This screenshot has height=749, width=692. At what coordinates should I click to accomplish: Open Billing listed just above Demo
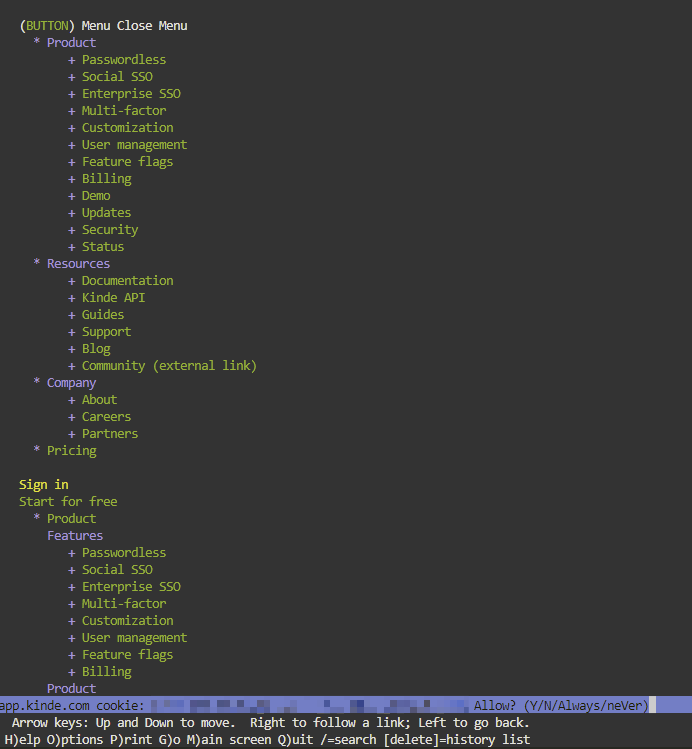coord(106,179)
